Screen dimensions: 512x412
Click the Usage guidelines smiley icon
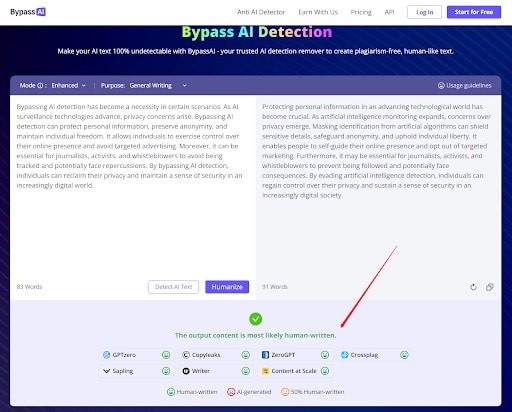pos(441,86)
